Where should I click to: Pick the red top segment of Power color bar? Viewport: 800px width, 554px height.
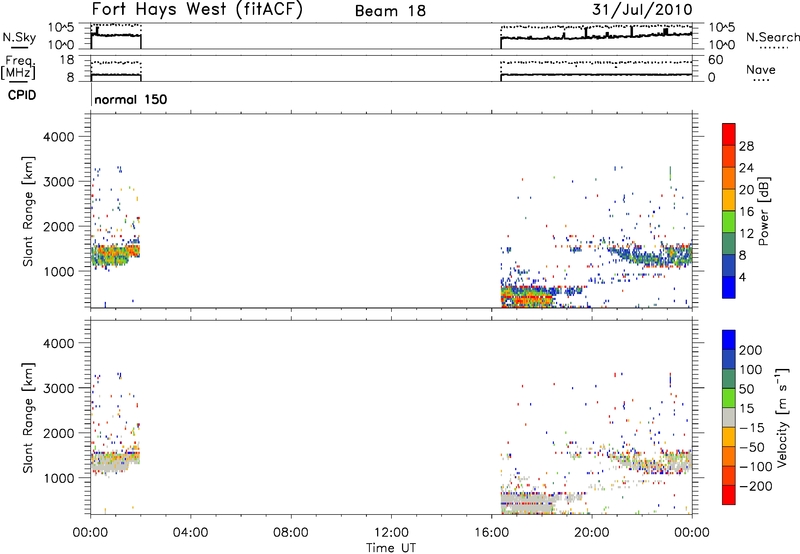[x=729, y=134]
